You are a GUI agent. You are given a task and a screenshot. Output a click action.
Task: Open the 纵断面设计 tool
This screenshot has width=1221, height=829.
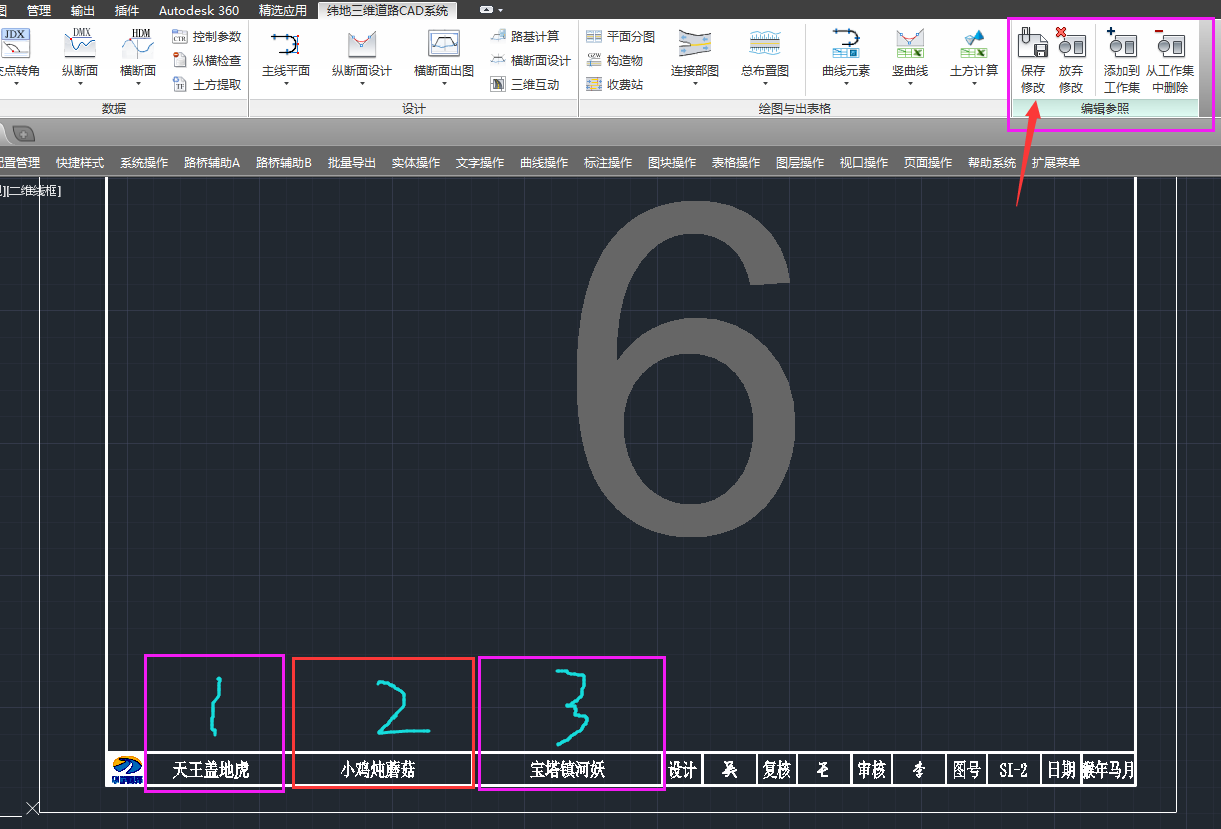[x=362, y=55]
